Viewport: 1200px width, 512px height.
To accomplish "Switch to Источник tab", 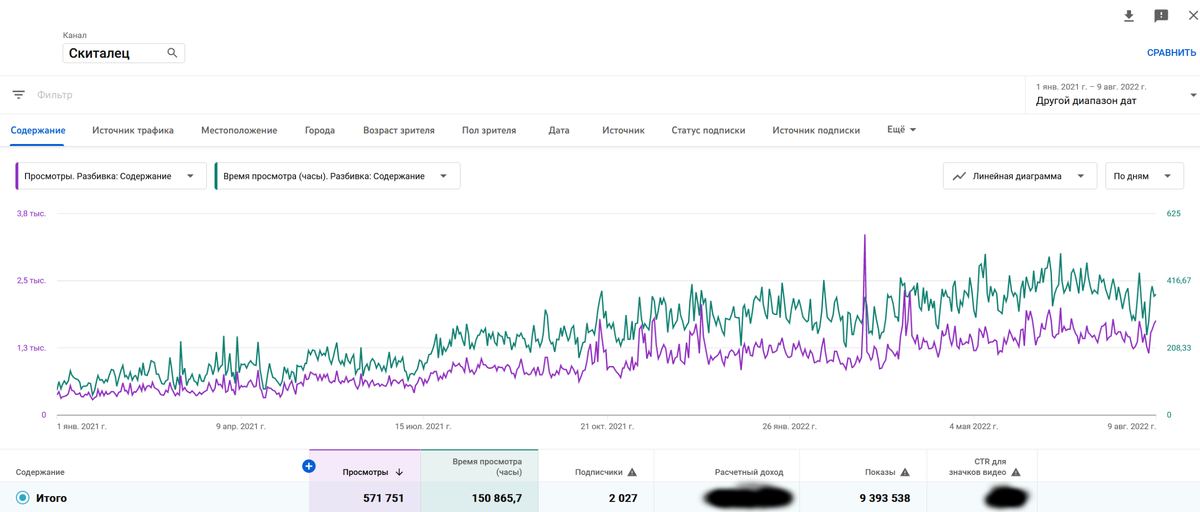I will (x=623, y=130).
